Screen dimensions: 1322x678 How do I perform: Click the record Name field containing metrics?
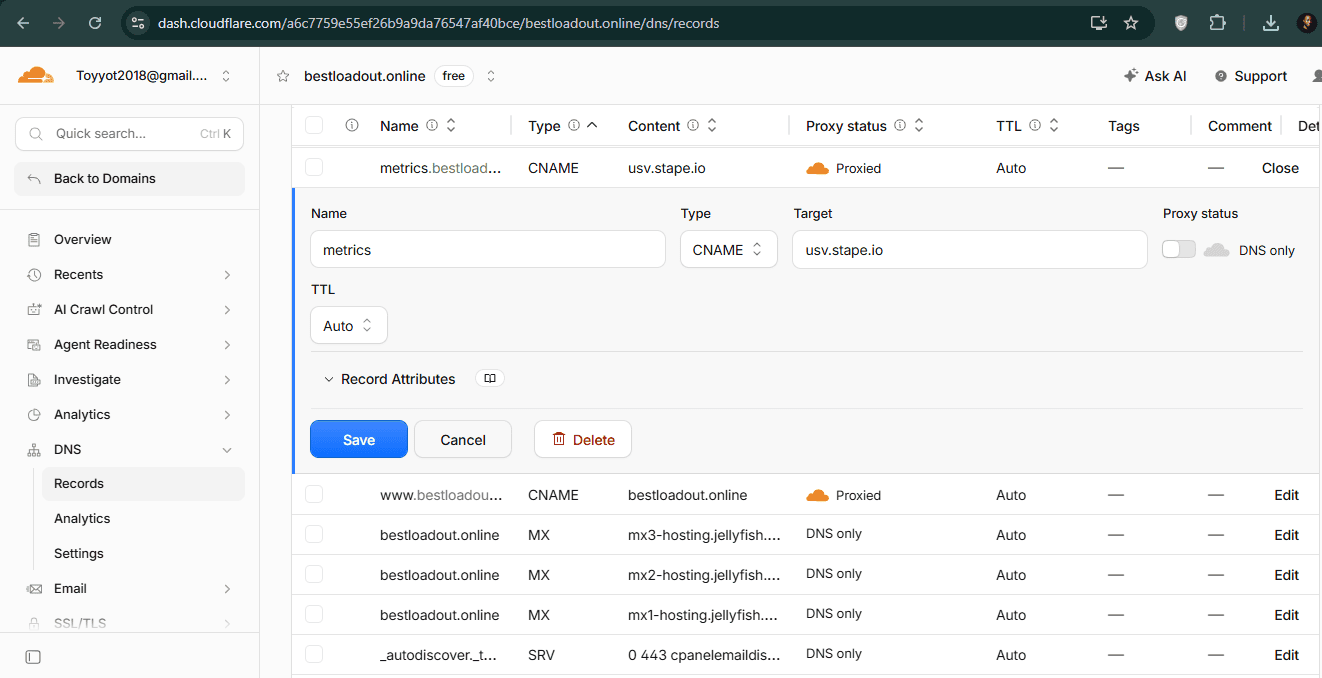click(x=488, y=249)
